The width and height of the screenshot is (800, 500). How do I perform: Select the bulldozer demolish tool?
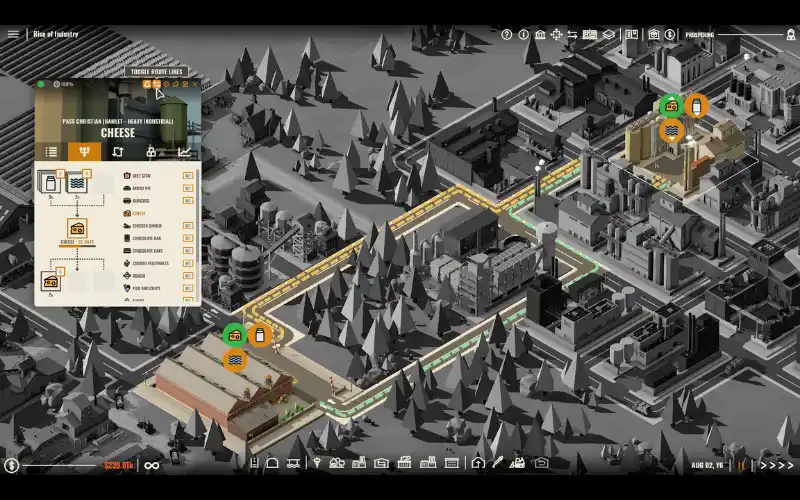(x=518, y=463)
